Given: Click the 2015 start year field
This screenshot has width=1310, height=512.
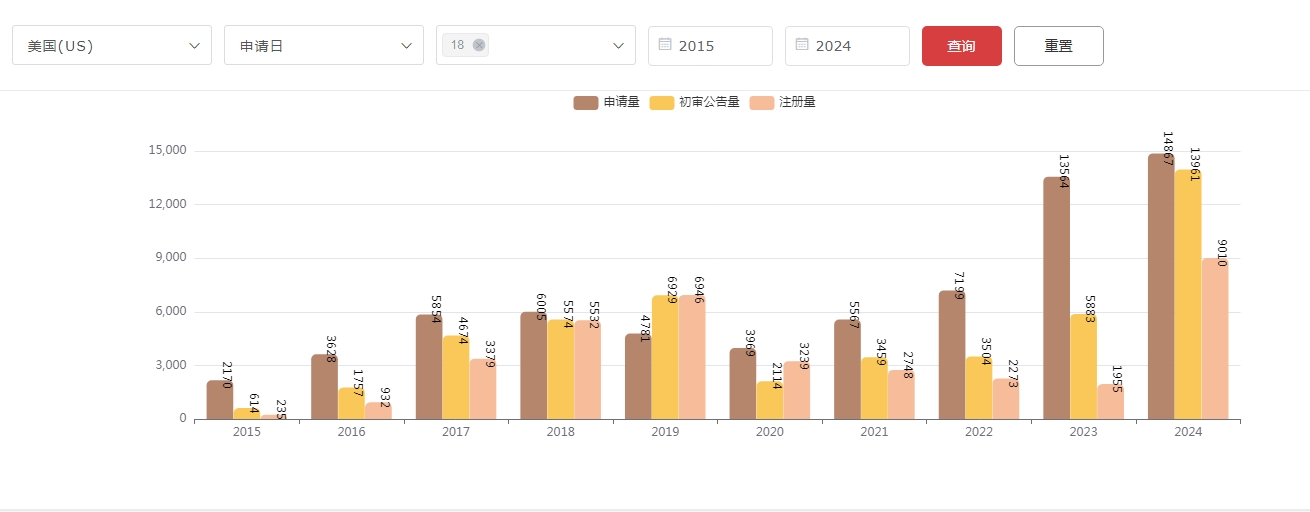Looking at the screenshot, I should pos(720,46).
